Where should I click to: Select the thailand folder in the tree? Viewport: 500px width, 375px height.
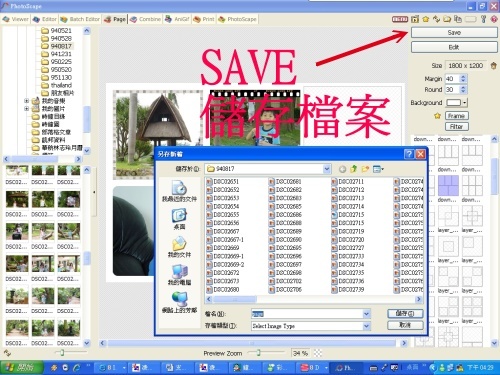[56, 85]
